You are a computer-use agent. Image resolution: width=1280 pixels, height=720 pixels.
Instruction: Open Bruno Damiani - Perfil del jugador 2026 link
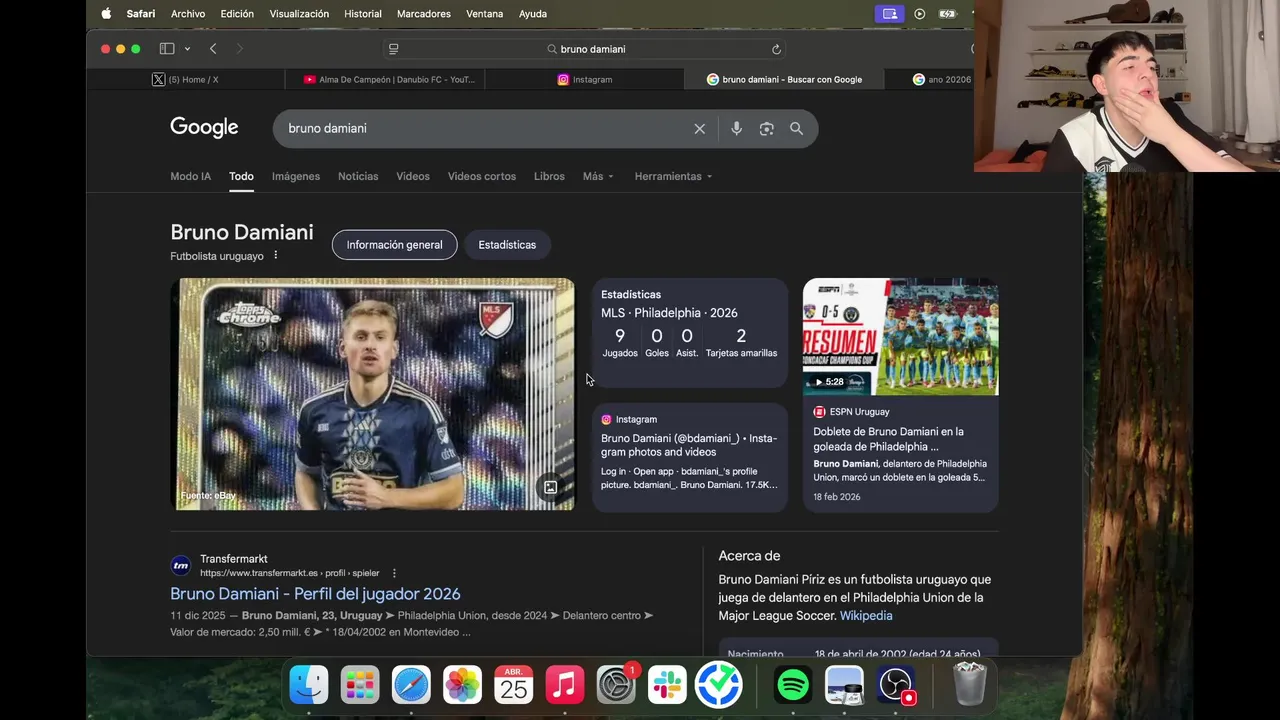coord(315,594)
